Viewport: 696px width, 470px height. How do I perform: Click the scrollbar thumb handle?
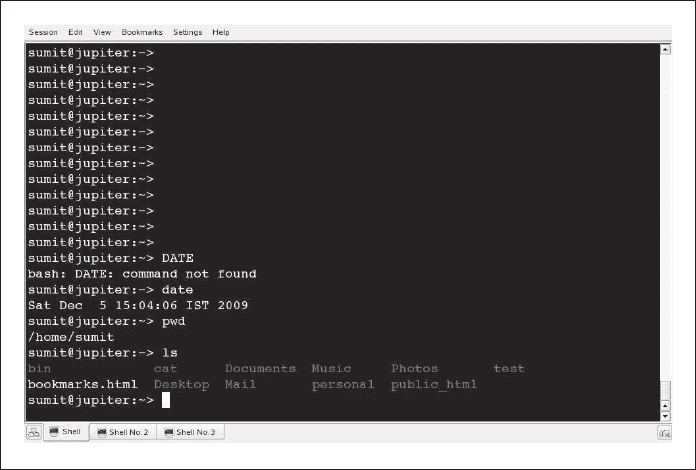(x=665, y=390)
